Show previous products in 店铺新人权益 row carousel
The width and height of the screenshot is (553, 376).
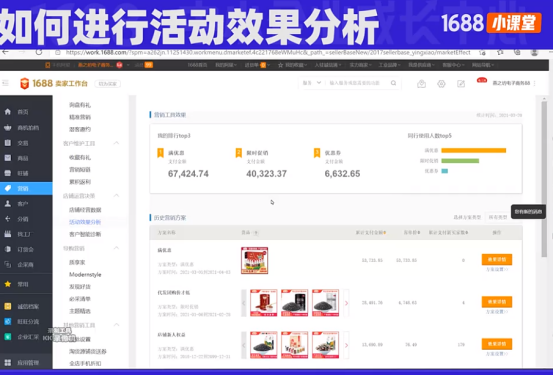[x=244, y=345]
